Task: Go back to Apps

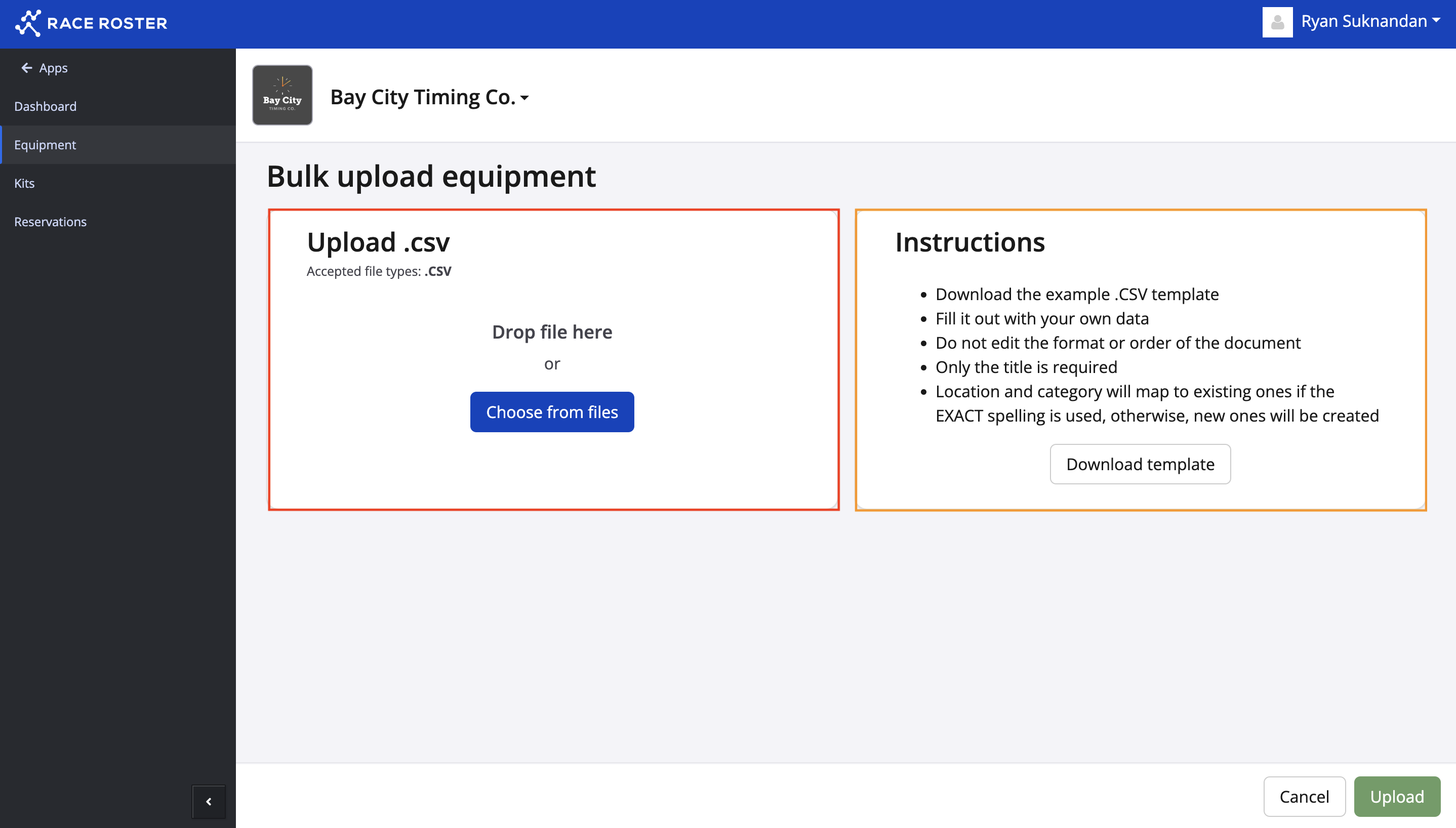Action: pyautogui.click(x=53, y=68)
